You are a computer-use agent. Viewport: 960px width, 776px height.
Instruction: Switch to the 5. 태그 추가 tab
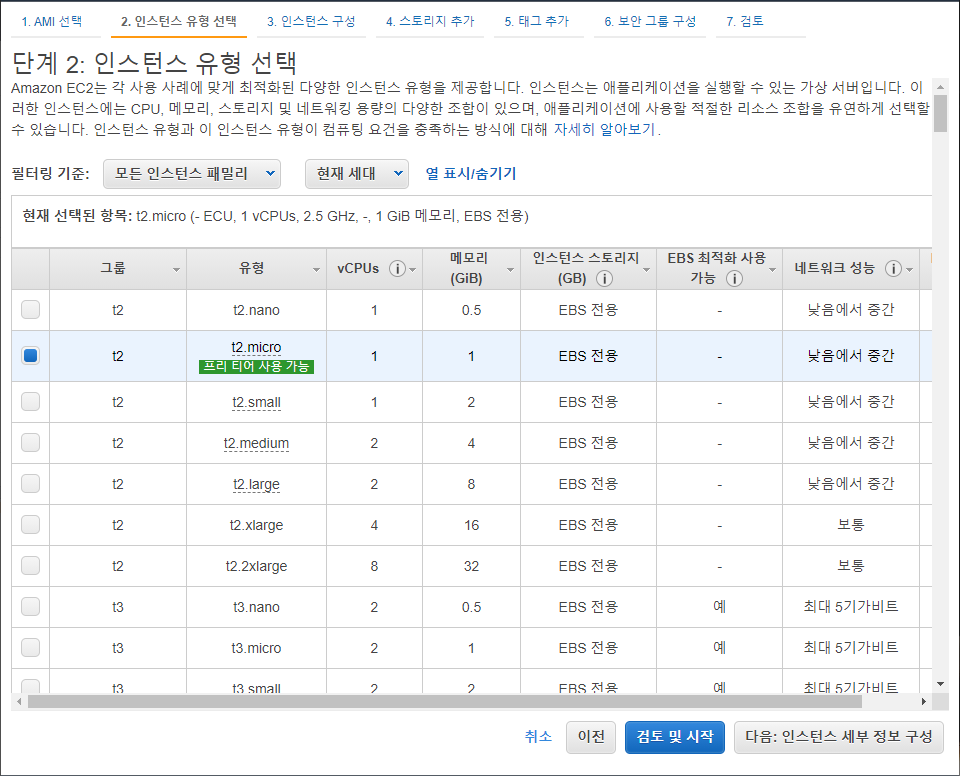pos(537,21)
